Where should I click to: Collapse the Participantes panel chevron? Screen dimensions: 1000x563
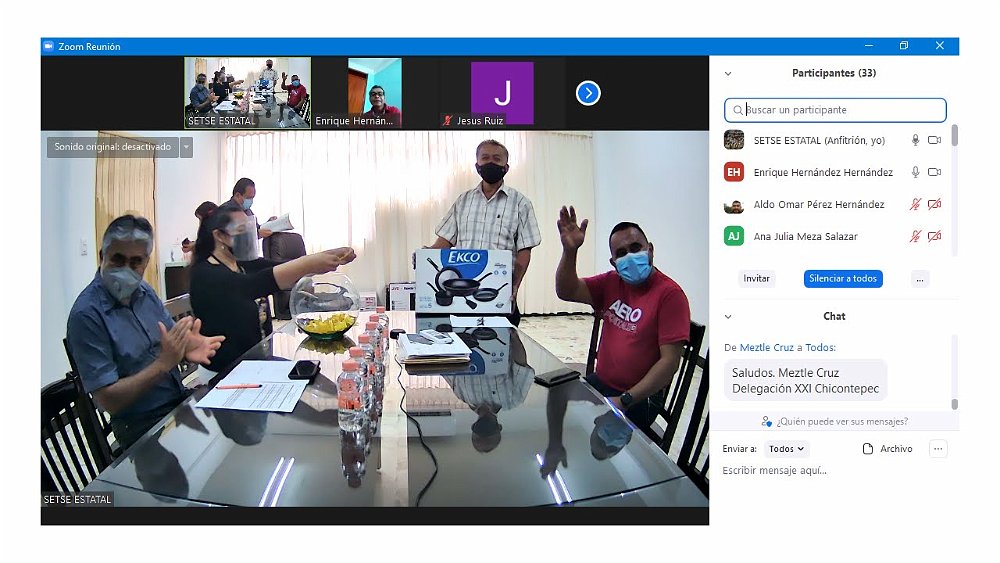pyautogui.click(x=727, y=73)
